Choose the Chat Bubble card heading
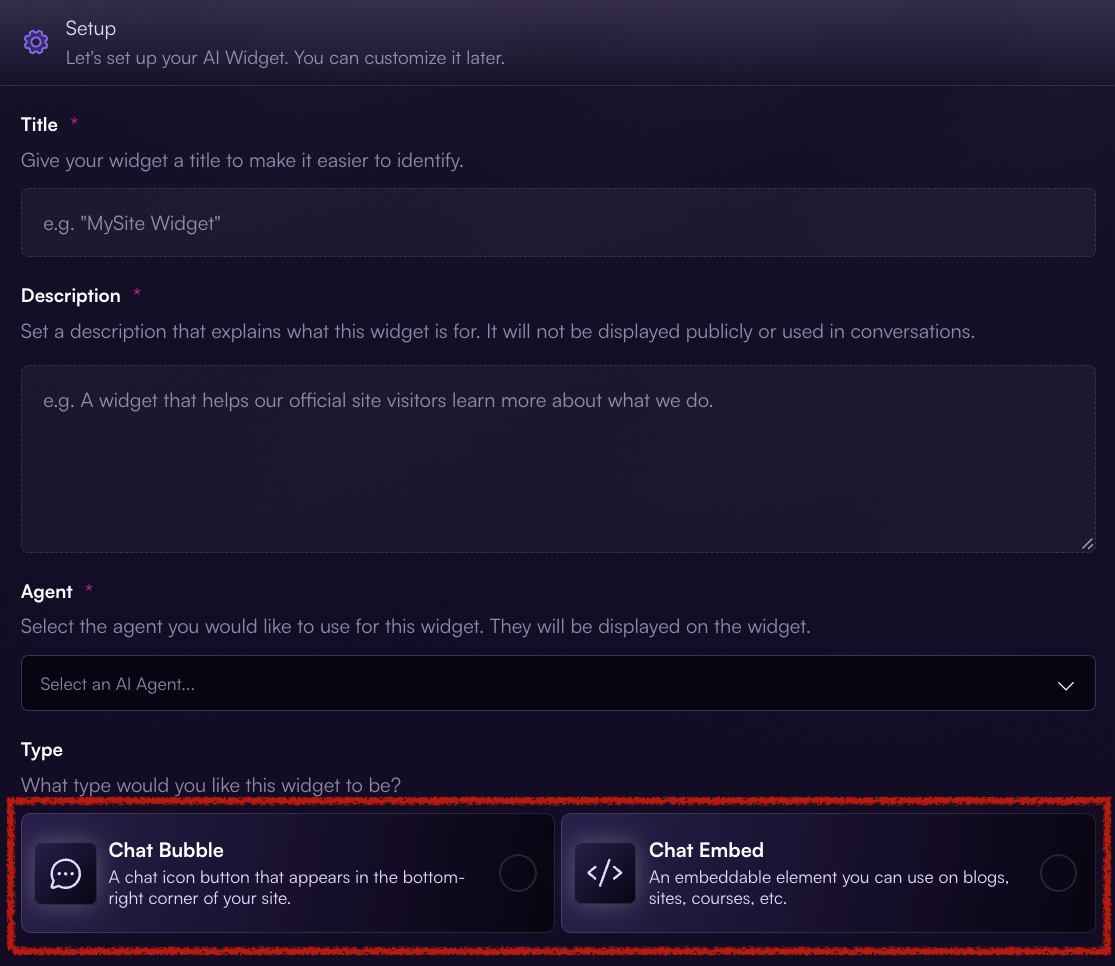Viewport: 1115px width, 966px height. click(166, 850)
